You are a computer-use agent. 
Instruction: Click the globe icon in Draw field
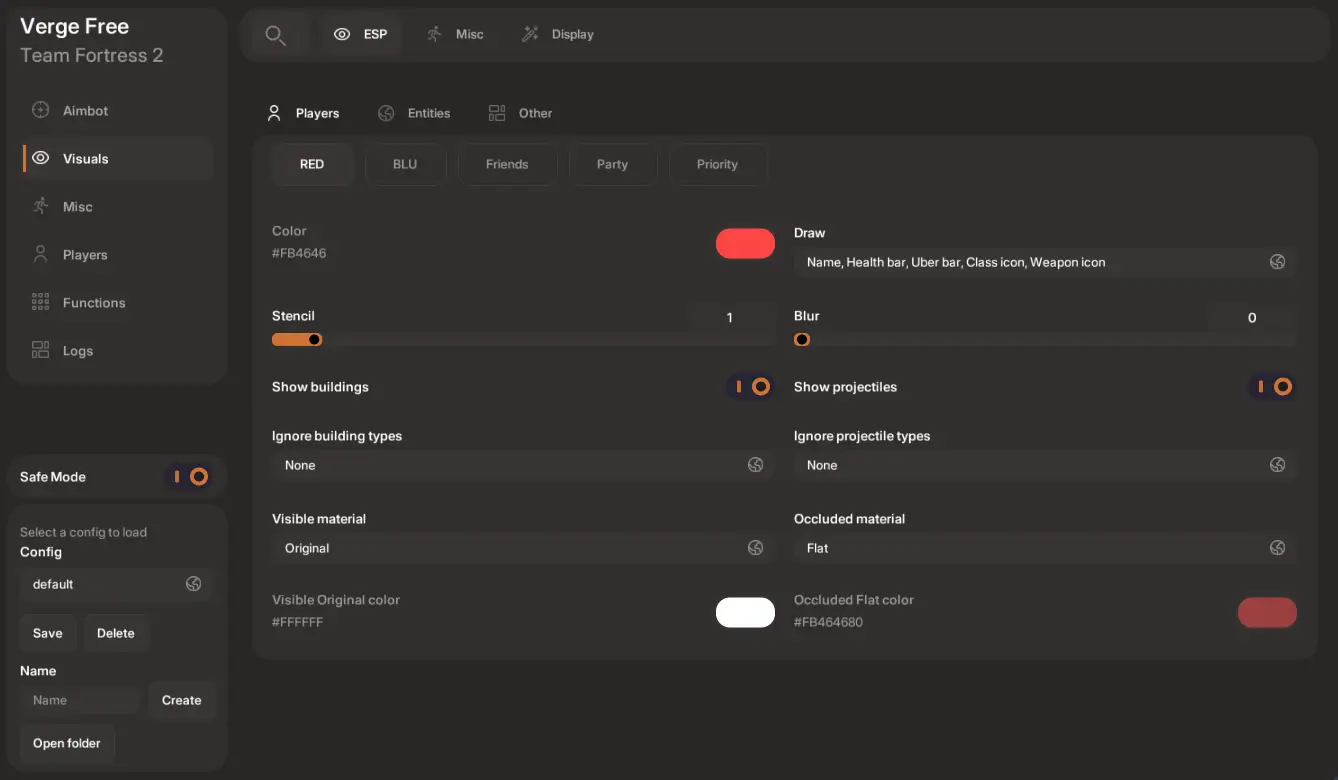pyautogui.click(x=1277, y=262)
